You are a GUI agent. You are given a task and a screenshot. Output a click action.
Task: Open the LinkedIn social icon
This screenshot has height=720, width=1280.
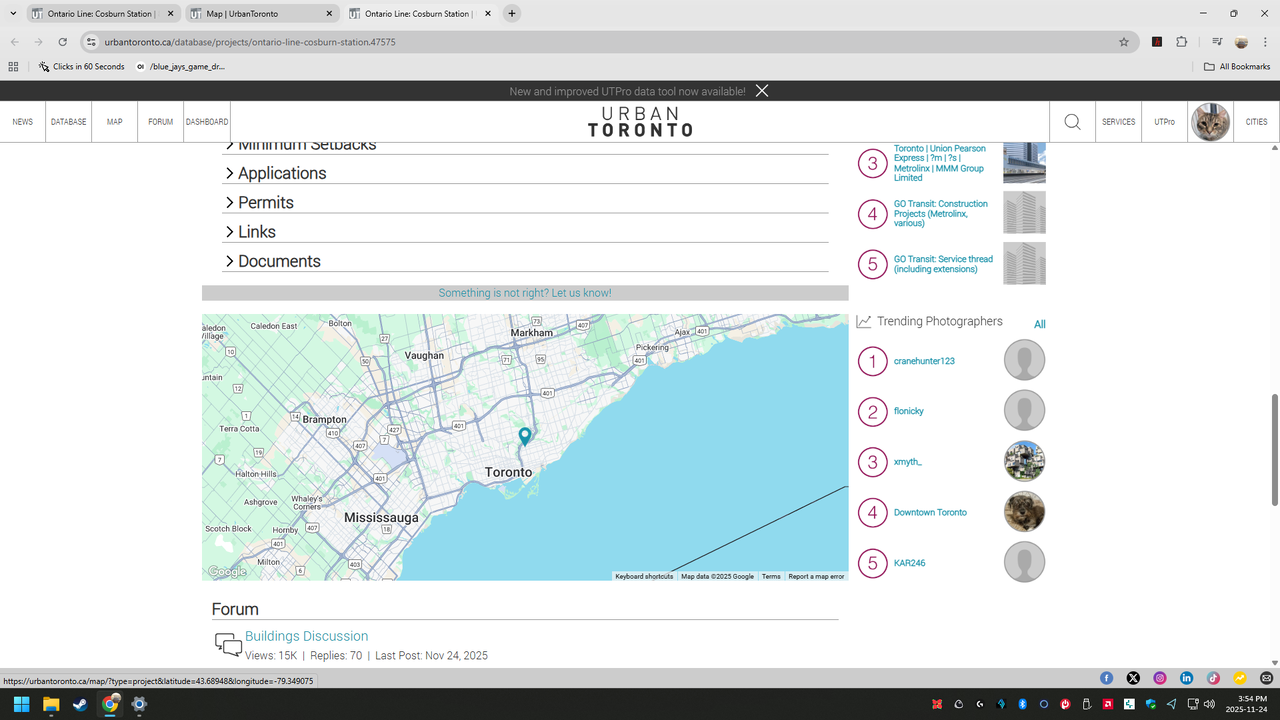(1186, 678)
